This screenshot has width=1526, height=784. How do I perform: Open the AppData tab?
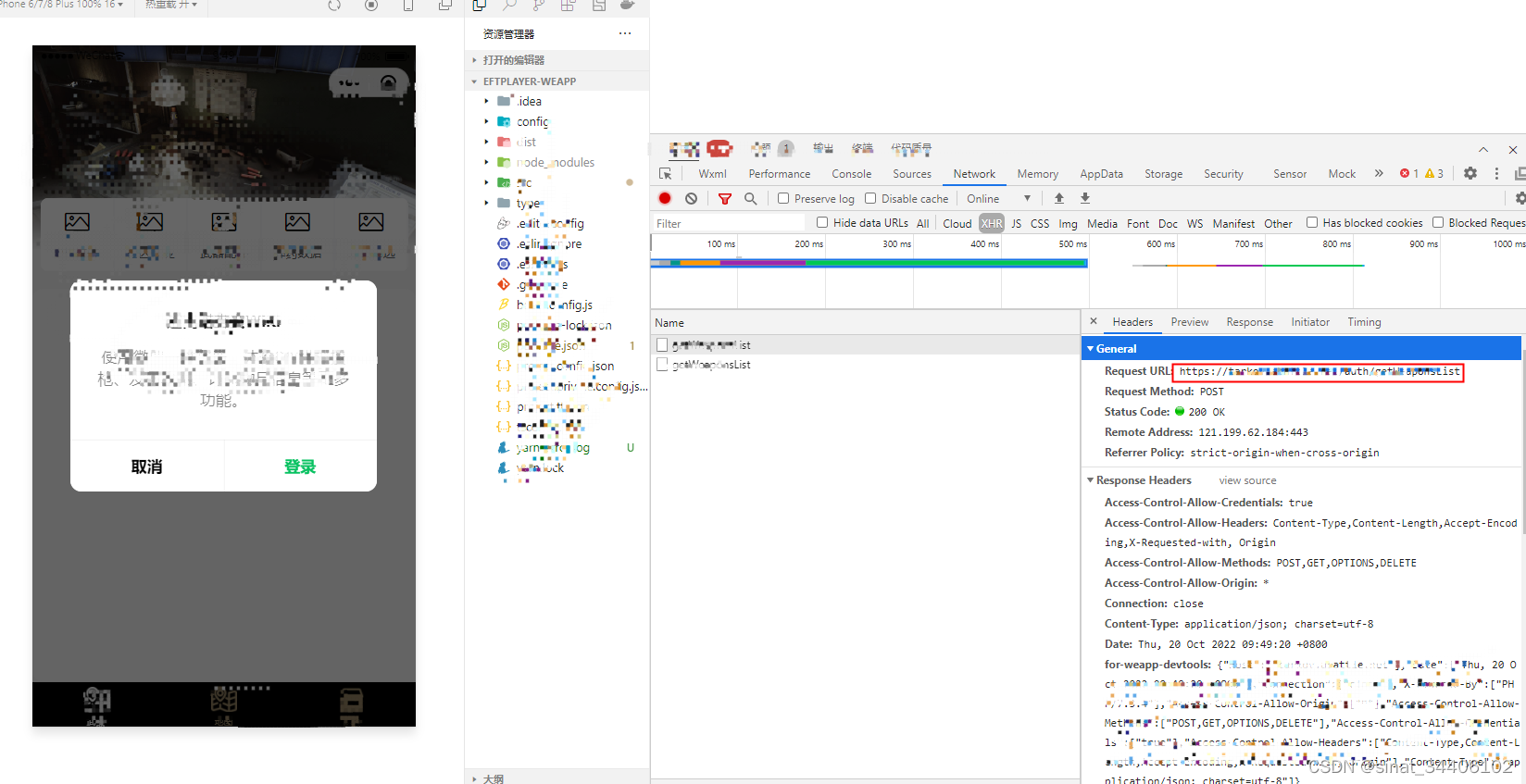click(x=1101, y=174)
